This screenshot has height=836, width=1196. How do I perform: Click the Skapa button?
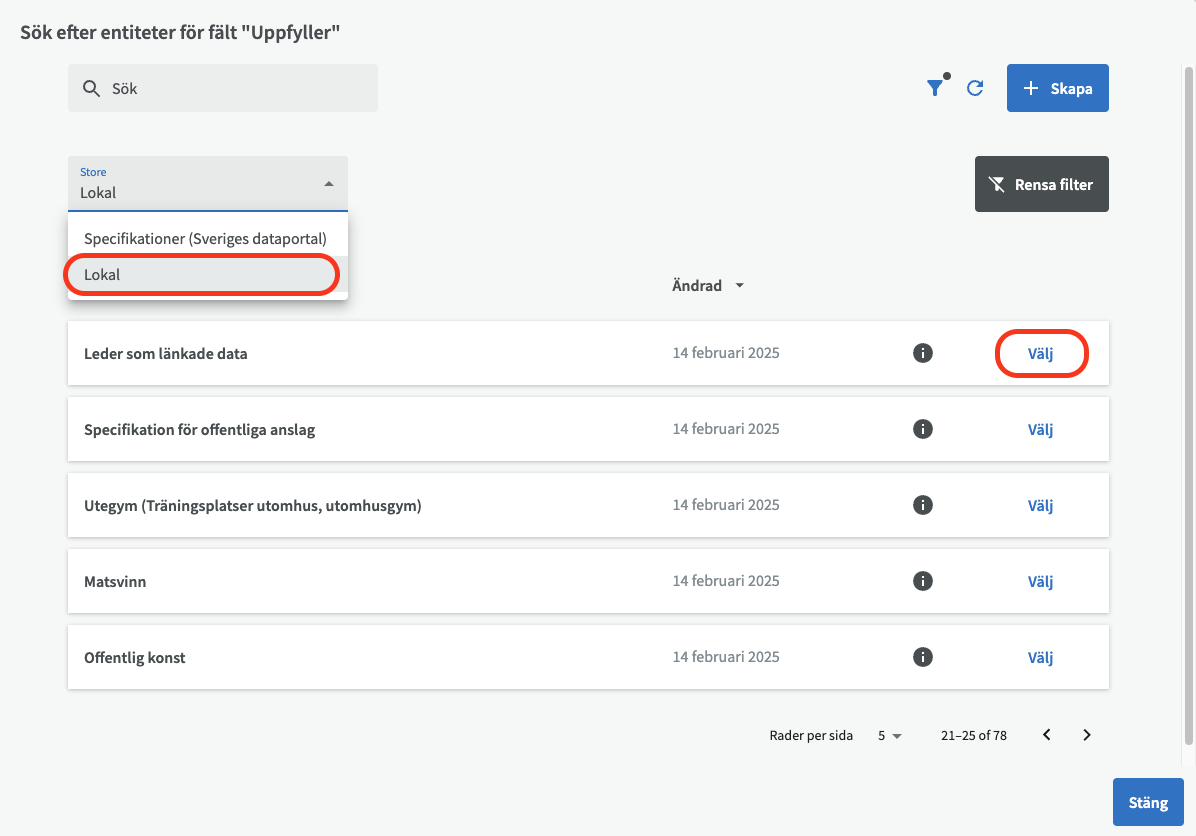point(1057,89)
